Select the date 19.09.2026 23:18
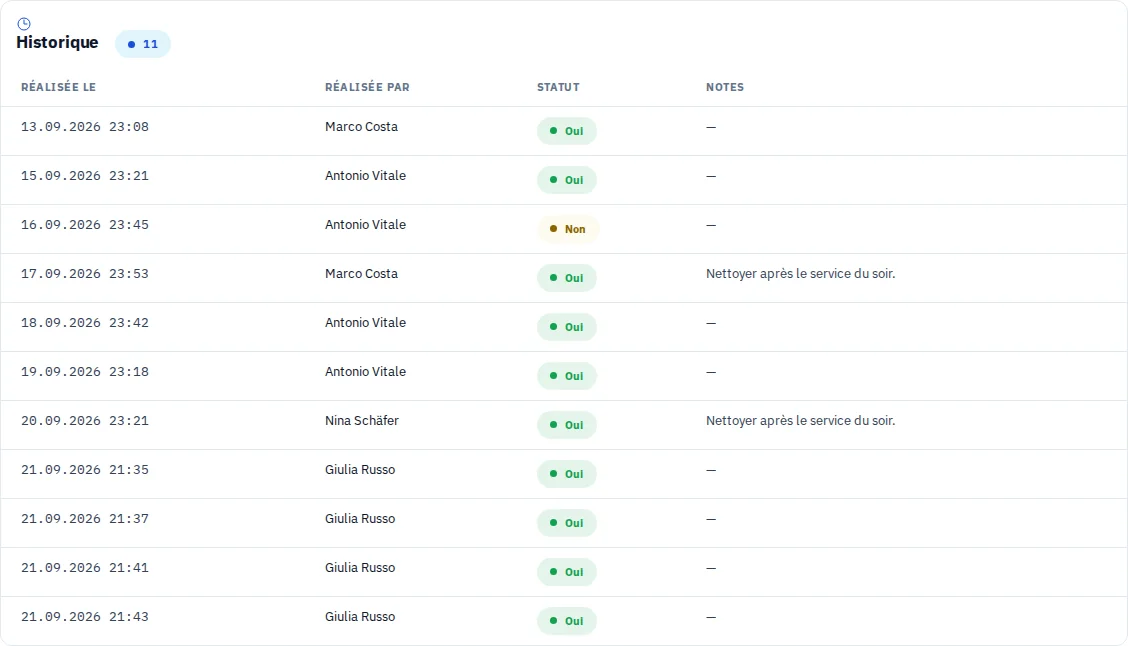Image resolution: width=1128 pixels, height=646 pixels. pyautogui.click(x=85, y=371)
